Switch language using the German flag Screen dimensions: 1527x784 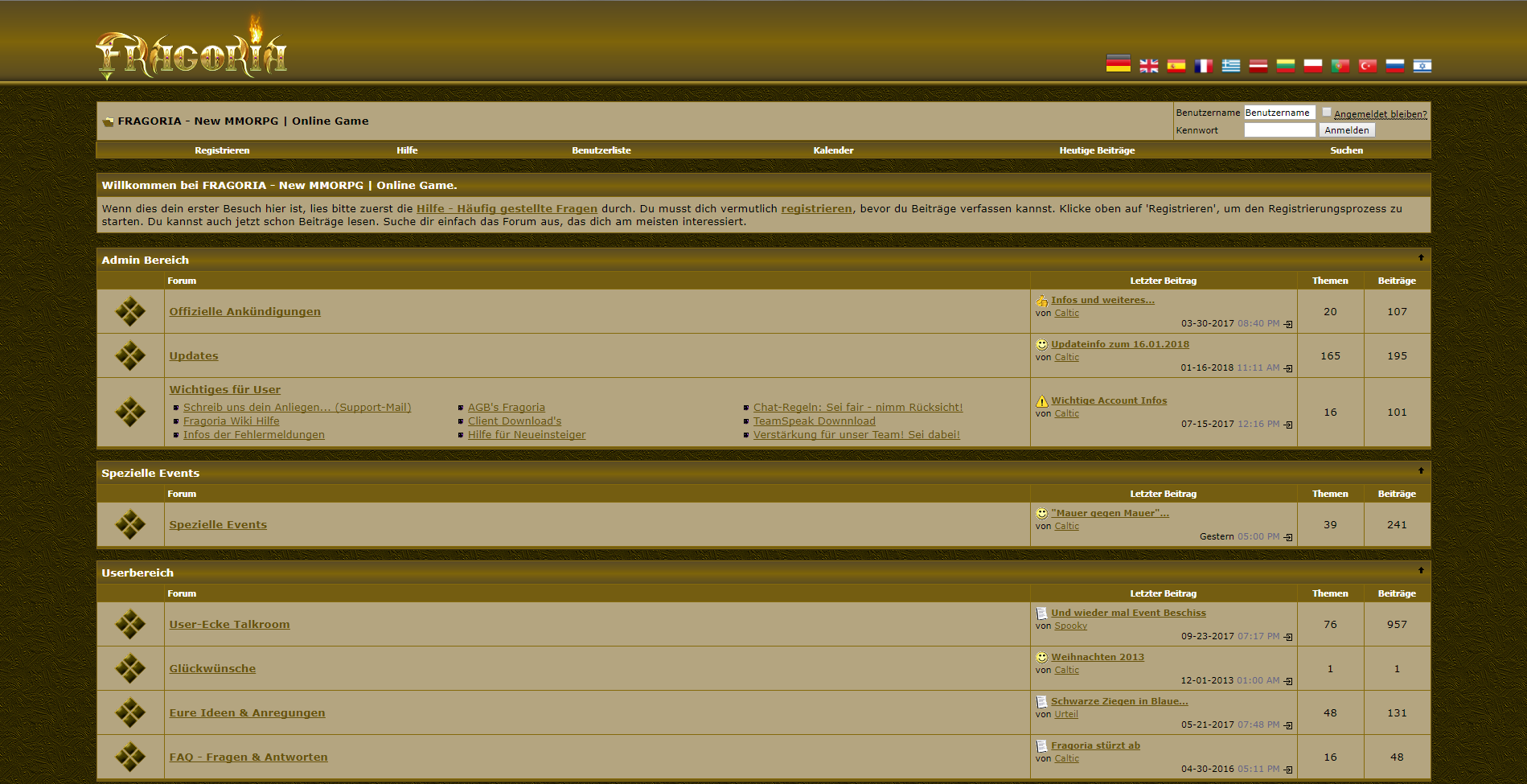(x=1118, y=65)
